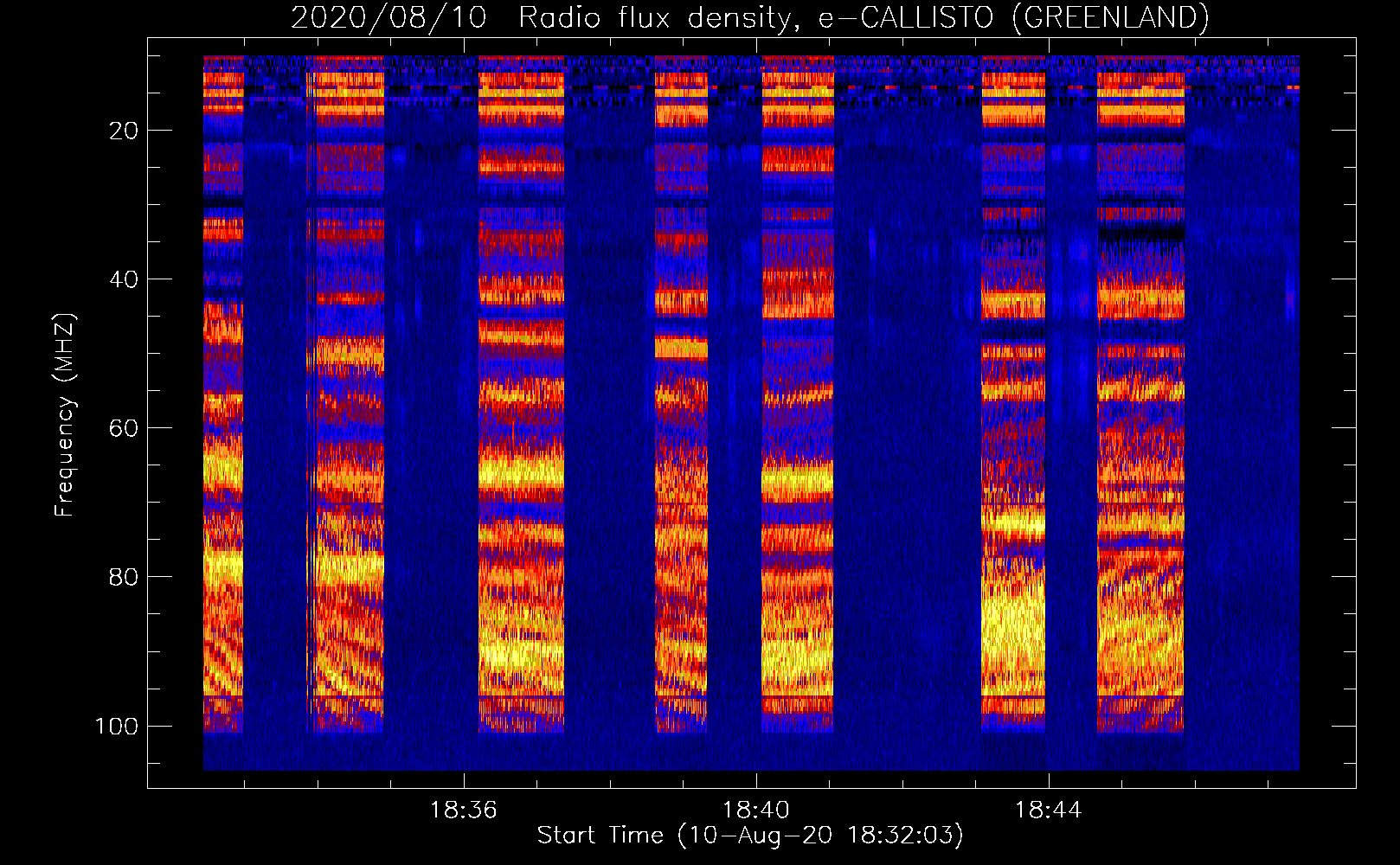Click the 40 MHz frequency tick label
The image size is (1400, 865).
click(x=124, y=279)
